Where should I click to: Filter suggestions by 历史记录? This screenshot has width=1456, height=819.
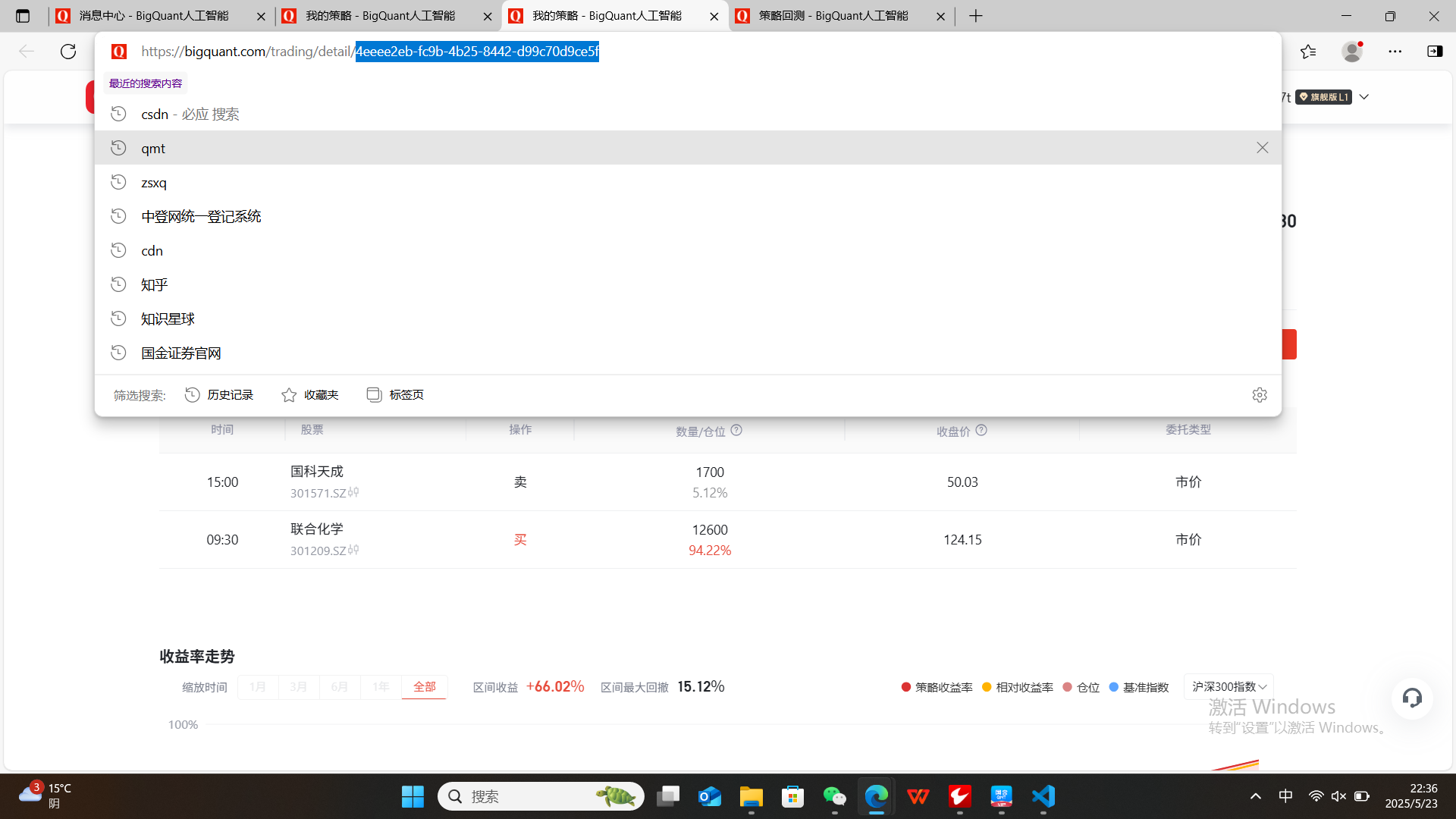tap(220, 395)
